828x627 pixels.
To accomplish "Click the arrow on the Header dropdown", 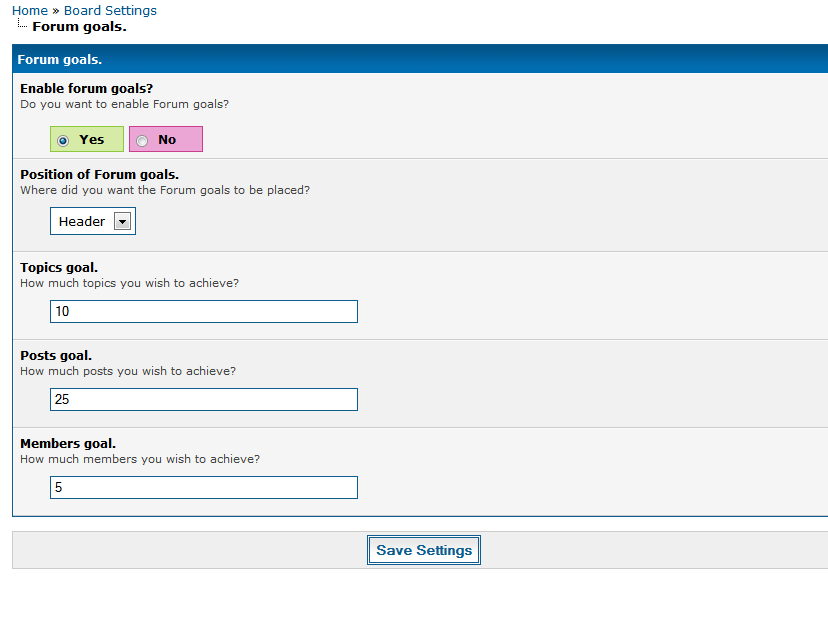I will (123, 222).
